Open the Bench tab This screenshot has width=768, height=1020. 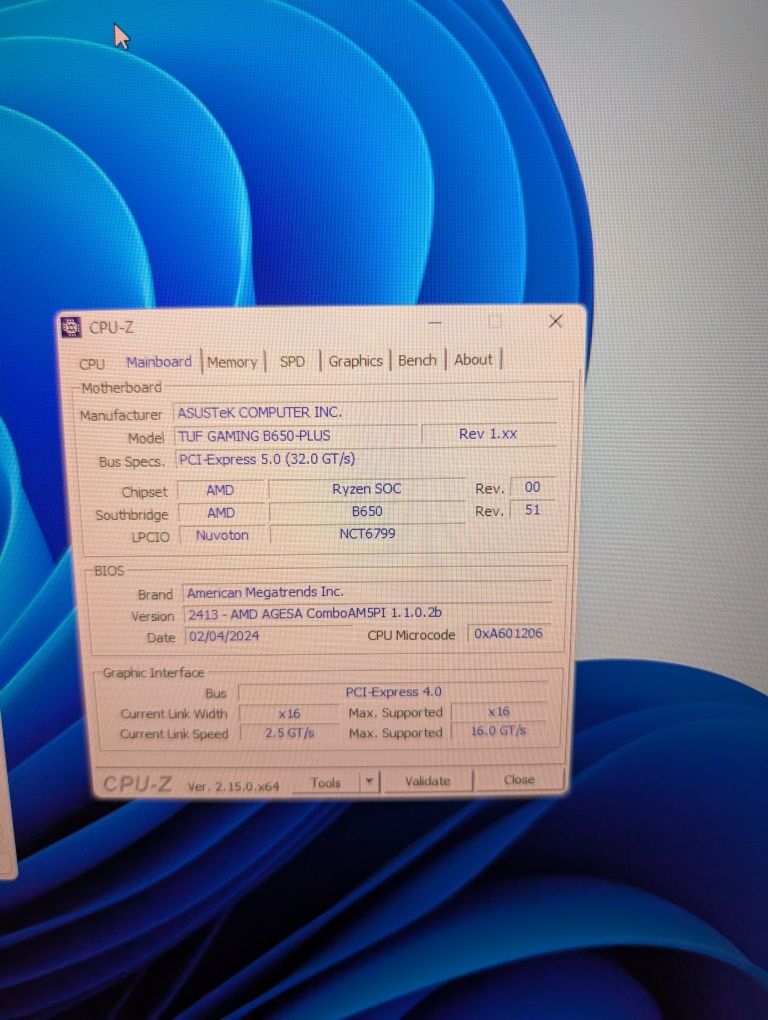pos(417,360)
